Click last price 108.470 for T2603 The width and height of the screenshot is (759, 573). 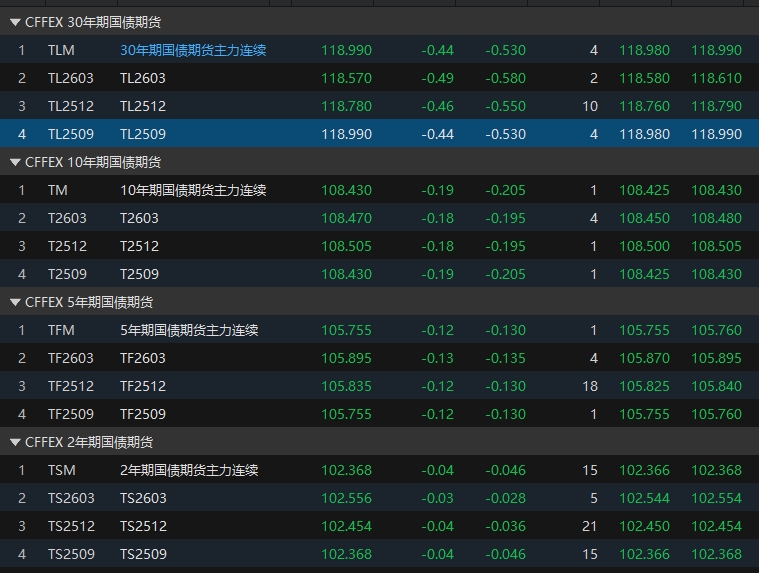click(x=347, y=218)
